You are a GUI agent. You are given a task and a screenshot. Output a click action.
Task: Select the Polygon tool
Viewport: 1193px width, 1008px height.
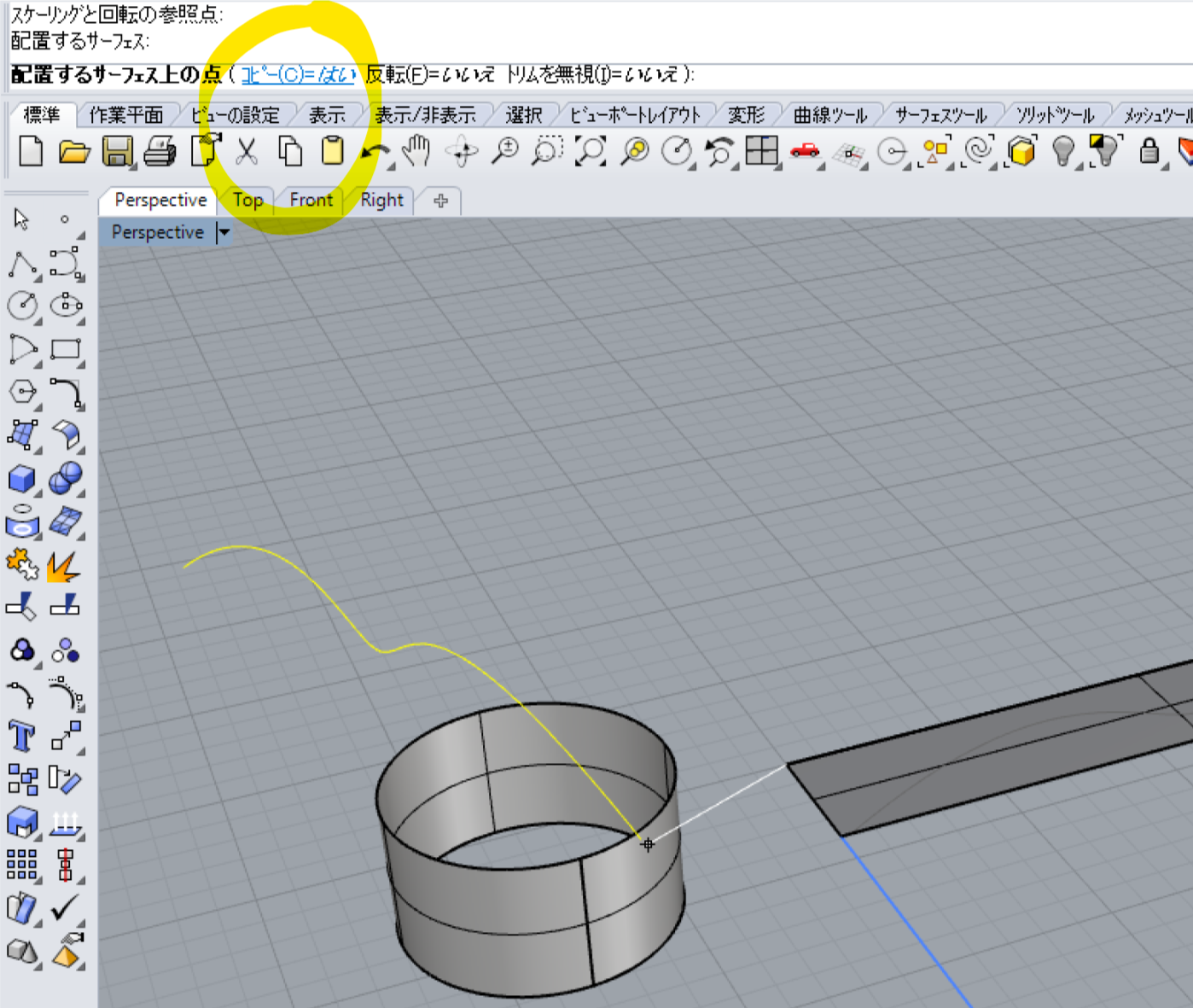(x=23, y=392)
